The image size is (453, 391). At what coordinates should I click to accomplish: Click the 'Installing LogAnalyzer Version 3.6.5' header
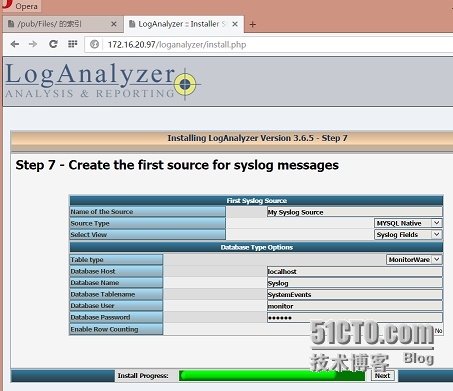(x=257, y=138)
